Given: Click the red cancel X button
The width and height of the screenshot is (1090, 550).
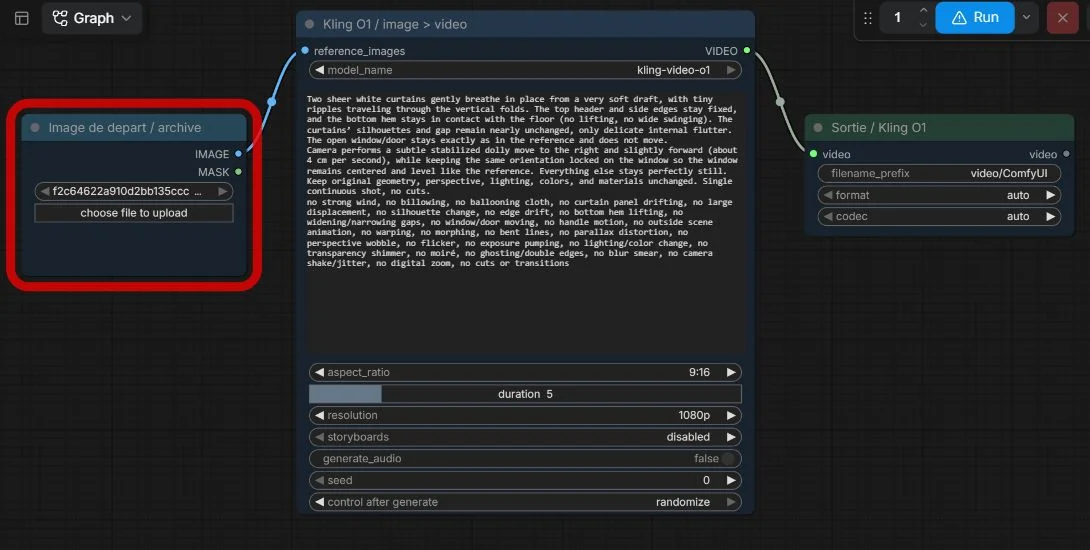Looking at the screenshot, I should coord(1062,17).
